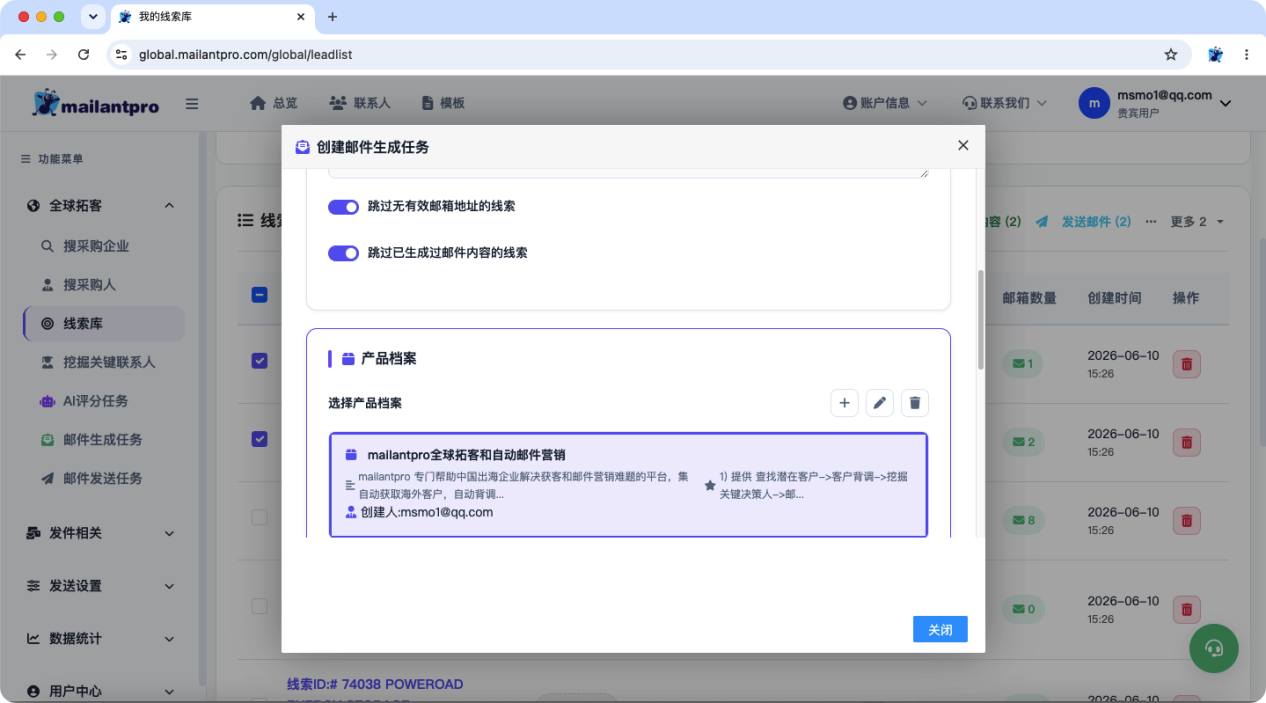Select the 我的线索库 browser tab

coord(212,17)
